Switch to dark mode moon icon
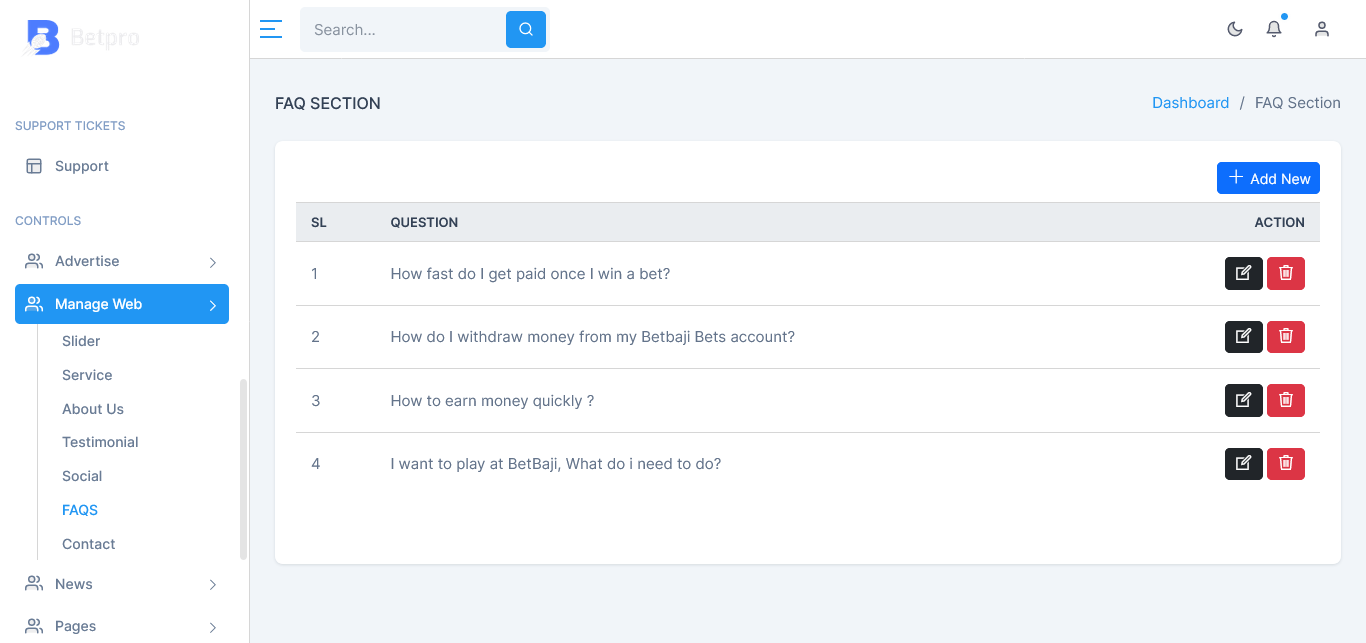Screen dimensions: 1366x643 coord(1235,29)
